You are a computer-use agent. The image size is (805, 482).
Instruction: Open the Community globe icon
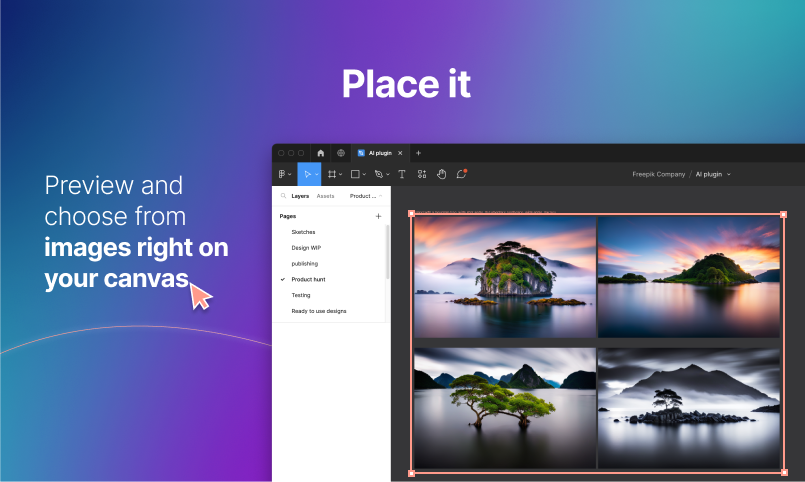(341, 153)
